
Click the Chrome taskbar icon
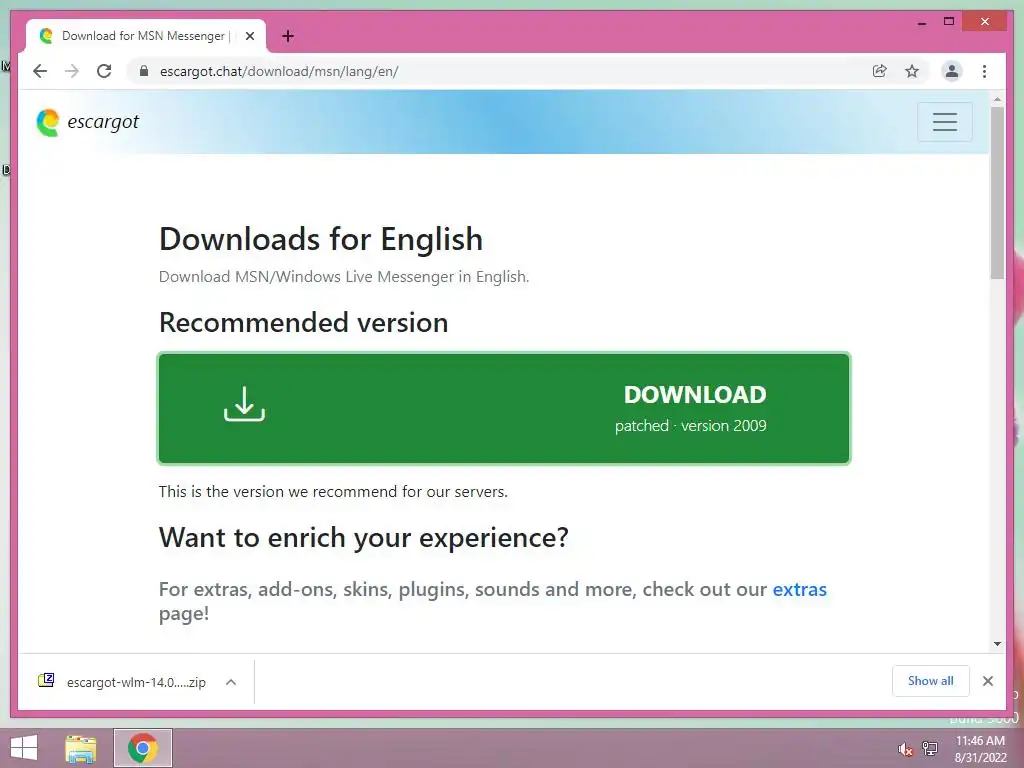[x=143, y=748]
